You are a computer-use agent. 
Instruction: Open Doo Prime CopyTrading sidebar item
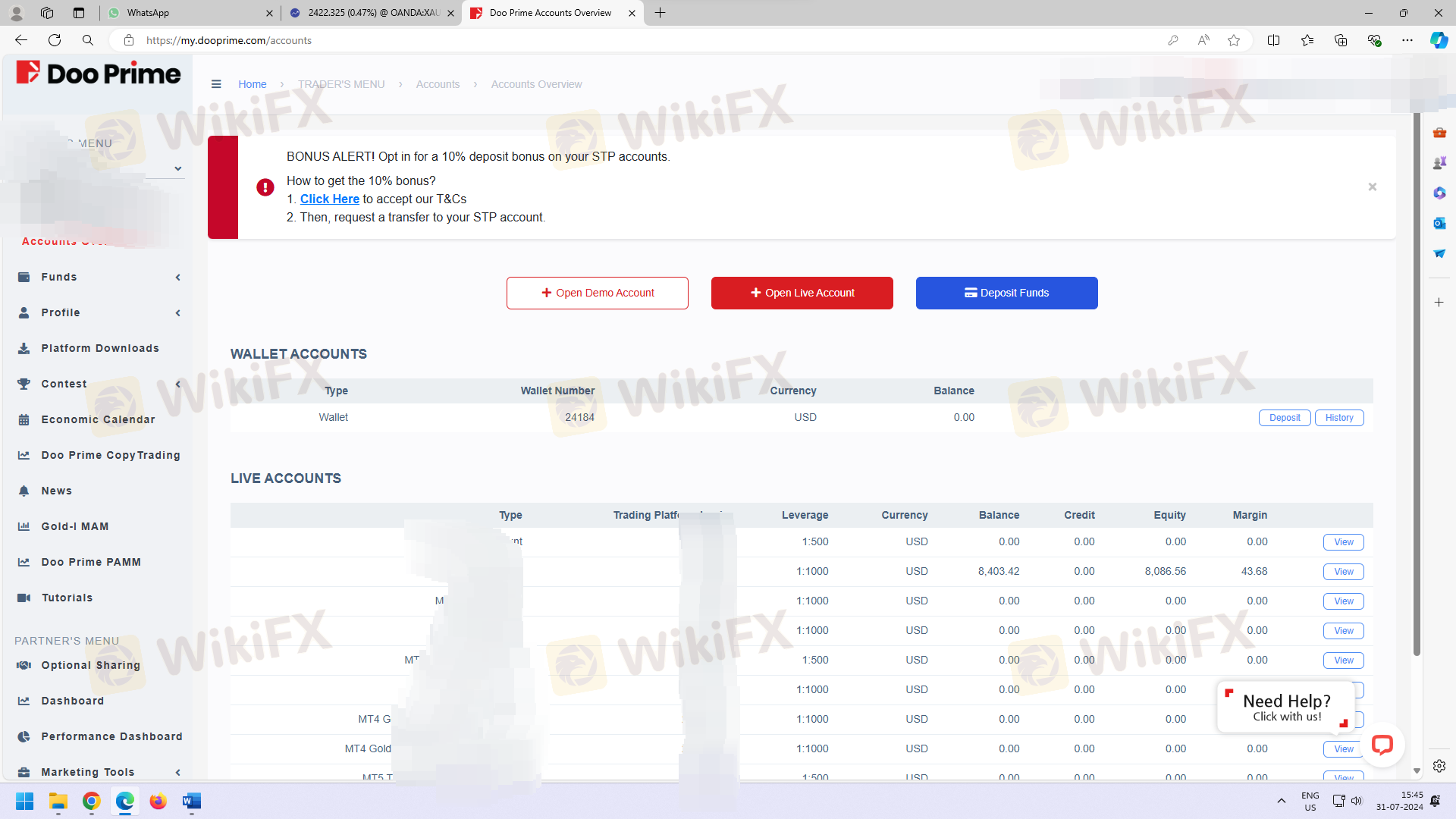[111, 455]
